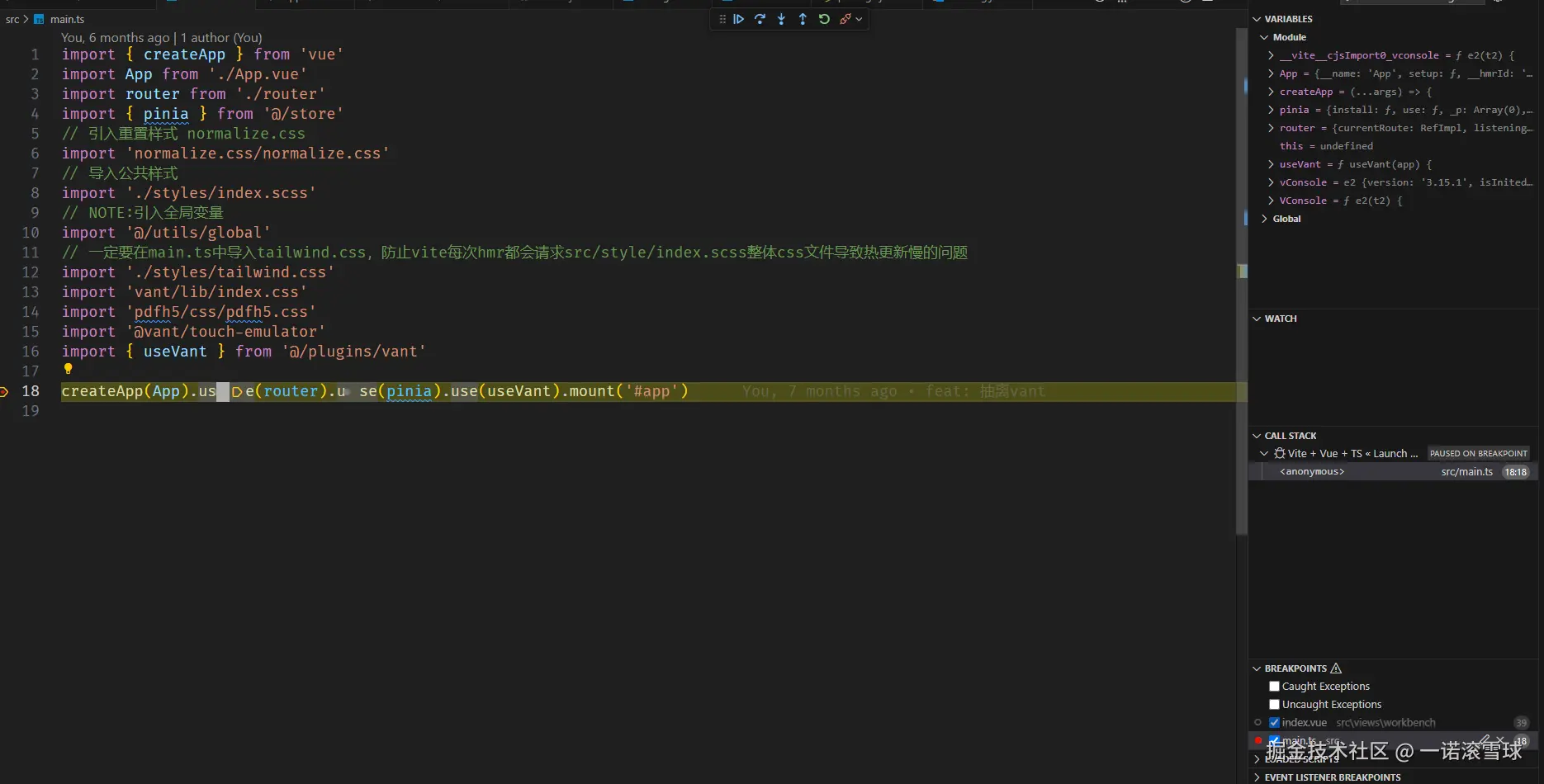Screen dimensions: 1544x784
Task: Click the inline blame text on line 18
Action: [893, 391]
